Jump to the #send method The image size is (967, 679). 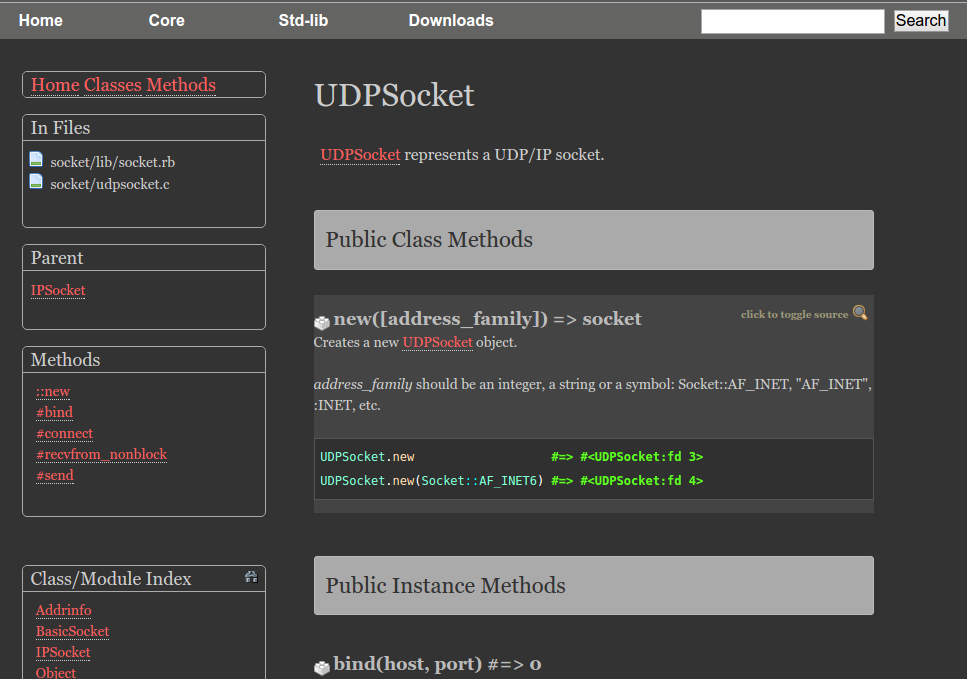[54, 475]
